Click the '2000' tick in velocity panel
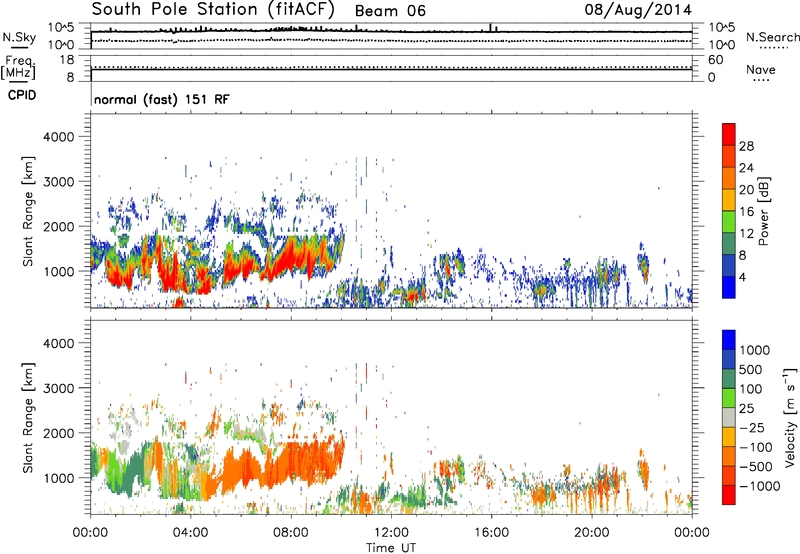 (x=59, y=434)
